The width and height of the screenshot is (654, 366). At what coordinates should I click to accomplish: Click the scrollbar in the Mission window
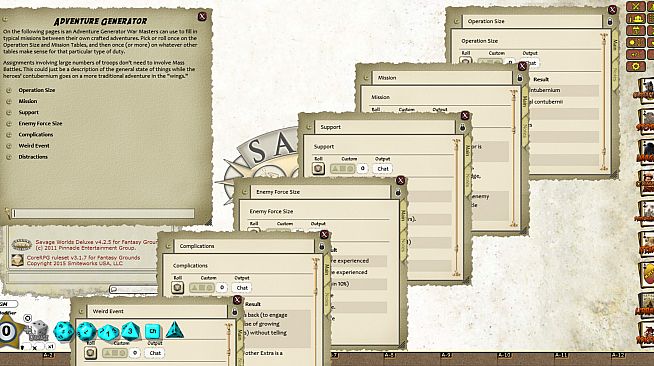513,158
